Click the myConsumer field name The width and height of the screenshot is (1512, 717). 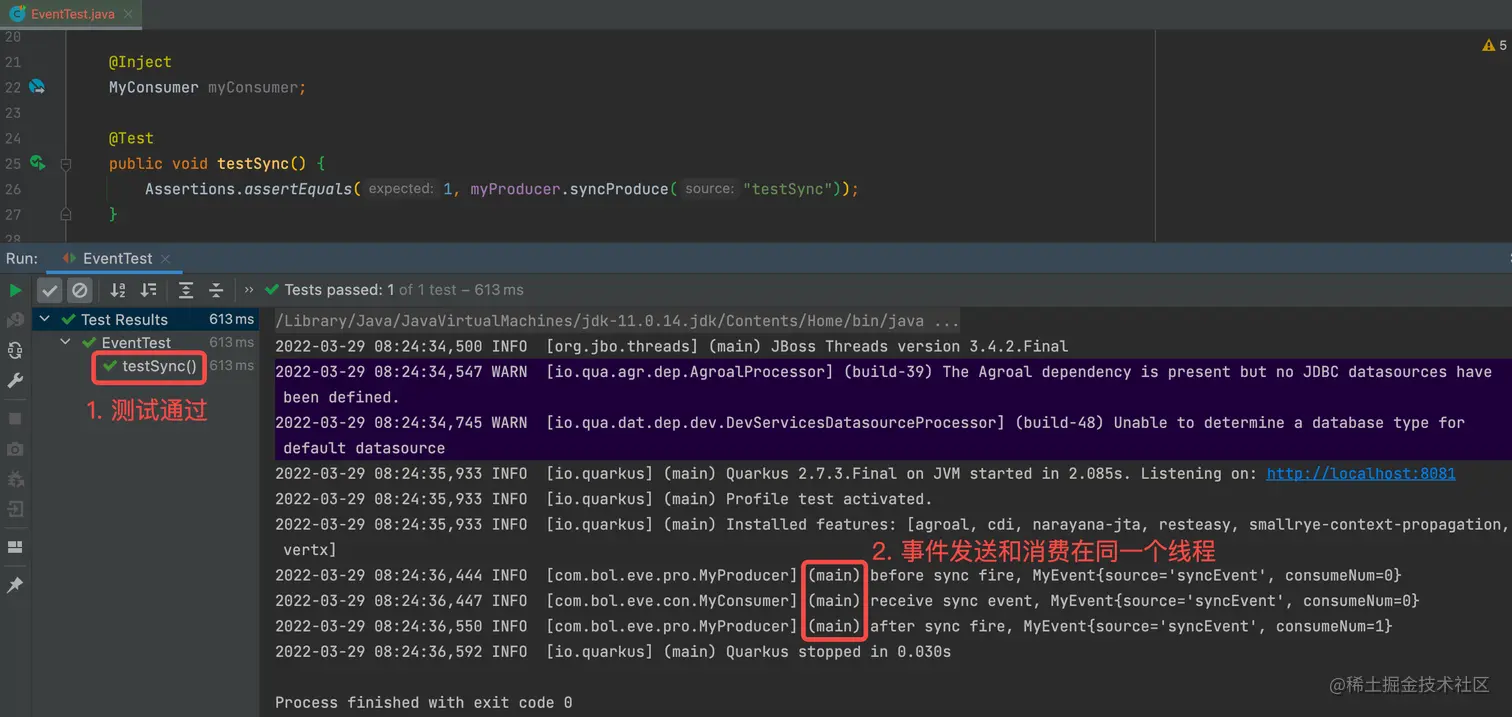pyautogui.click(x=253, y=87)
